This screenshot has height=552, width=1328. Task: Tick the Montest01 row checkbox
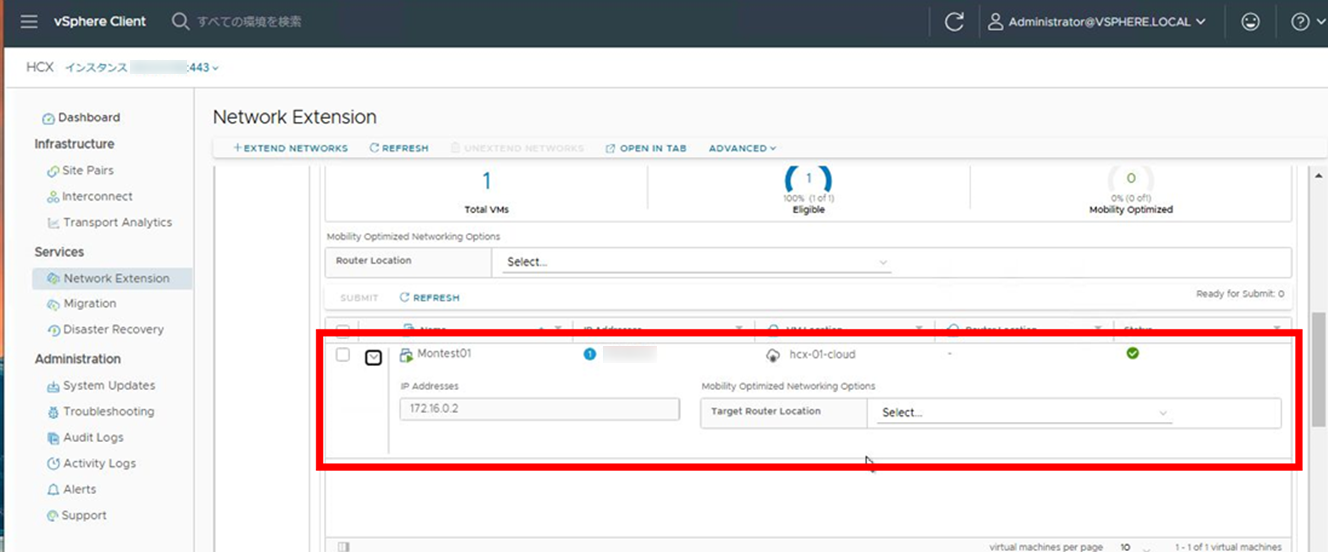[x=343, y=355]
